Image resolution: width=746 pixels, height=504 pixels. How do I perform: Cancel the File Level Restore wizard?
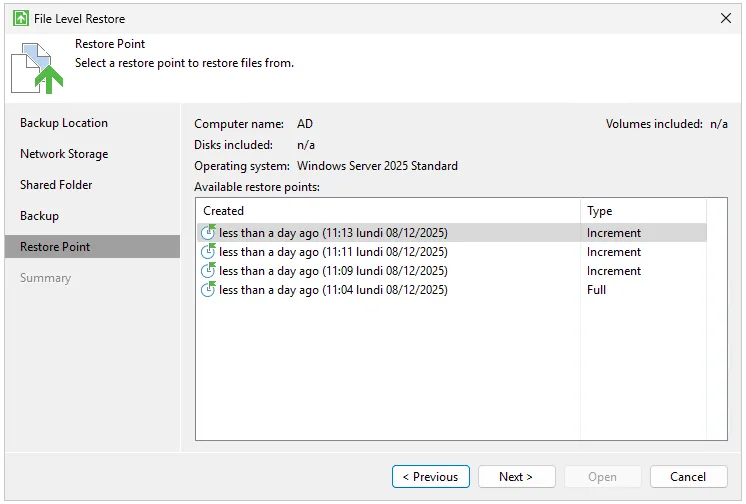coord(688,477)
